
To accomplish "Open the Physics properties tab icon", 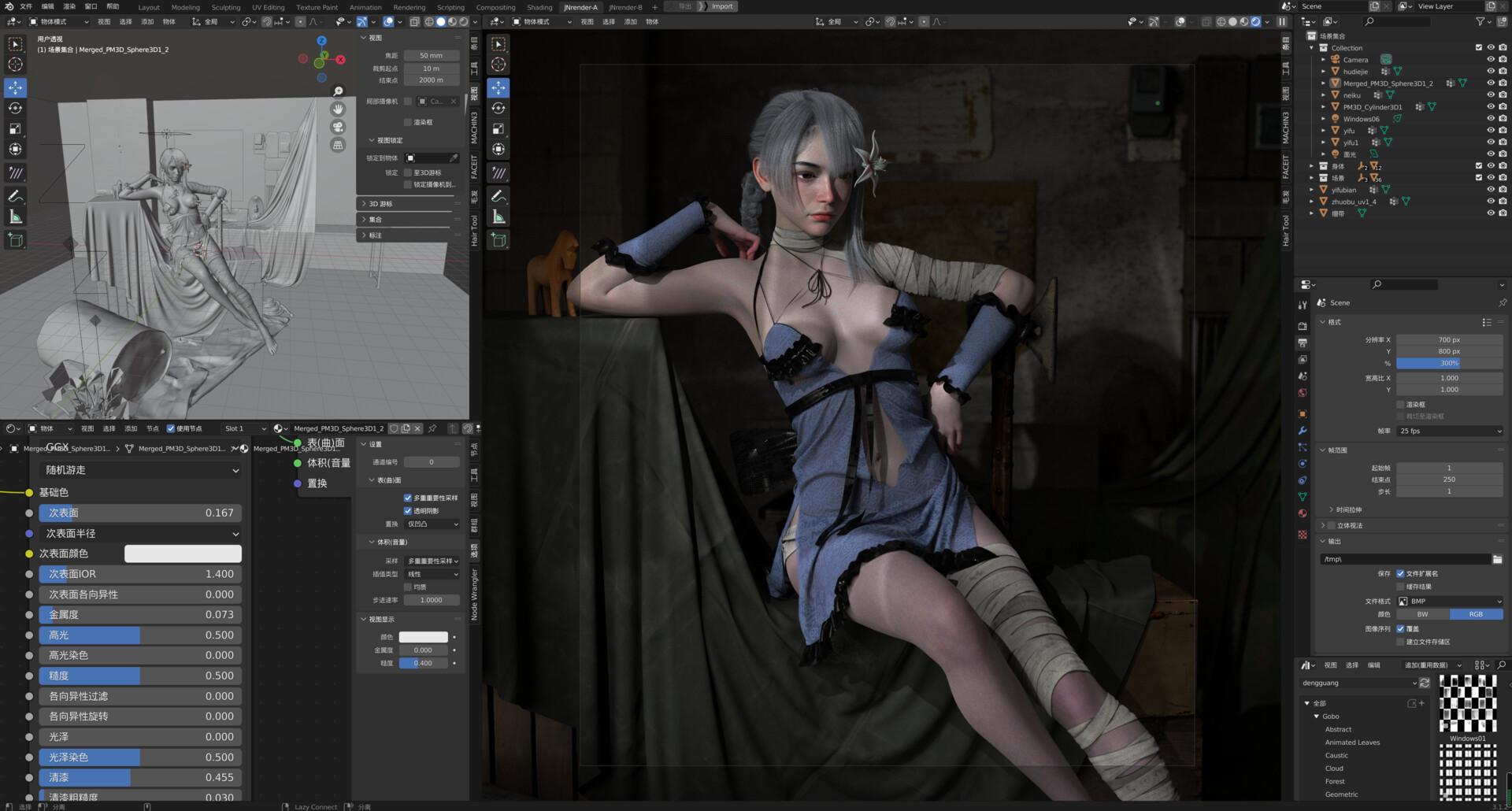I will click(x=1303, y=464).
